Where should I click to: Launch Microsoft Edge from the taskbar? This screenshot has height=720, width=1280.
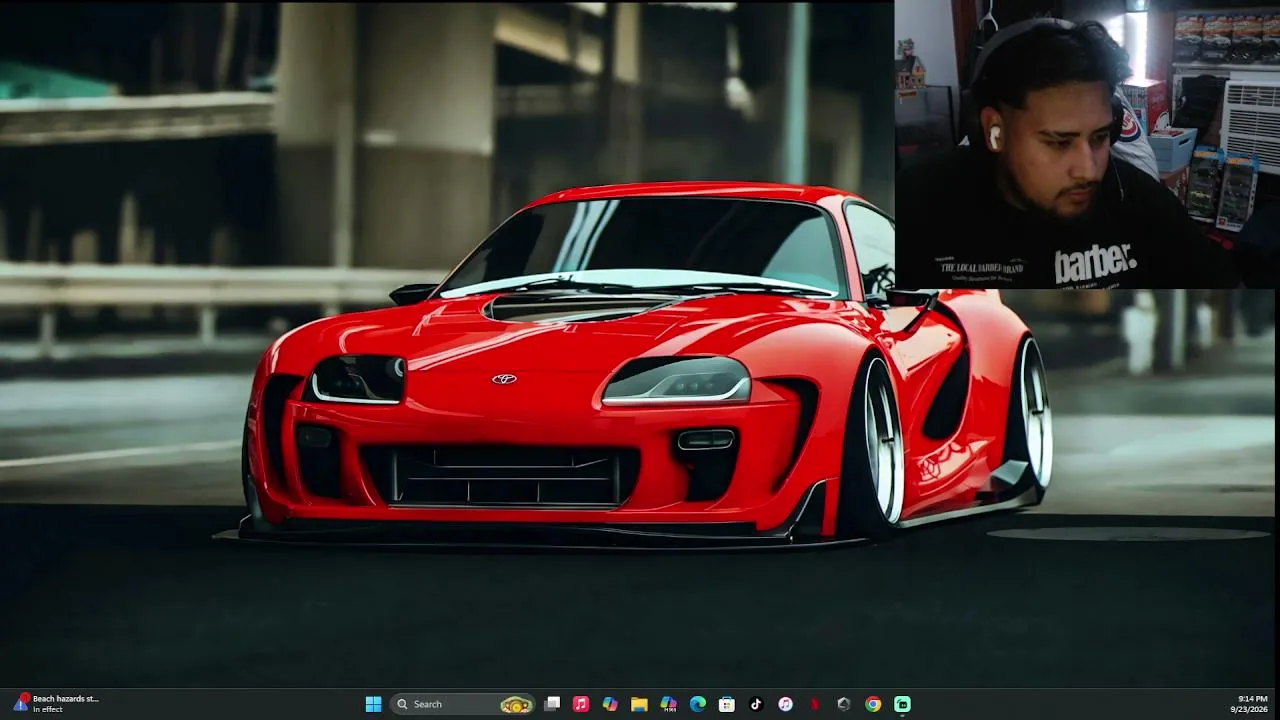(x=698, y=704)
